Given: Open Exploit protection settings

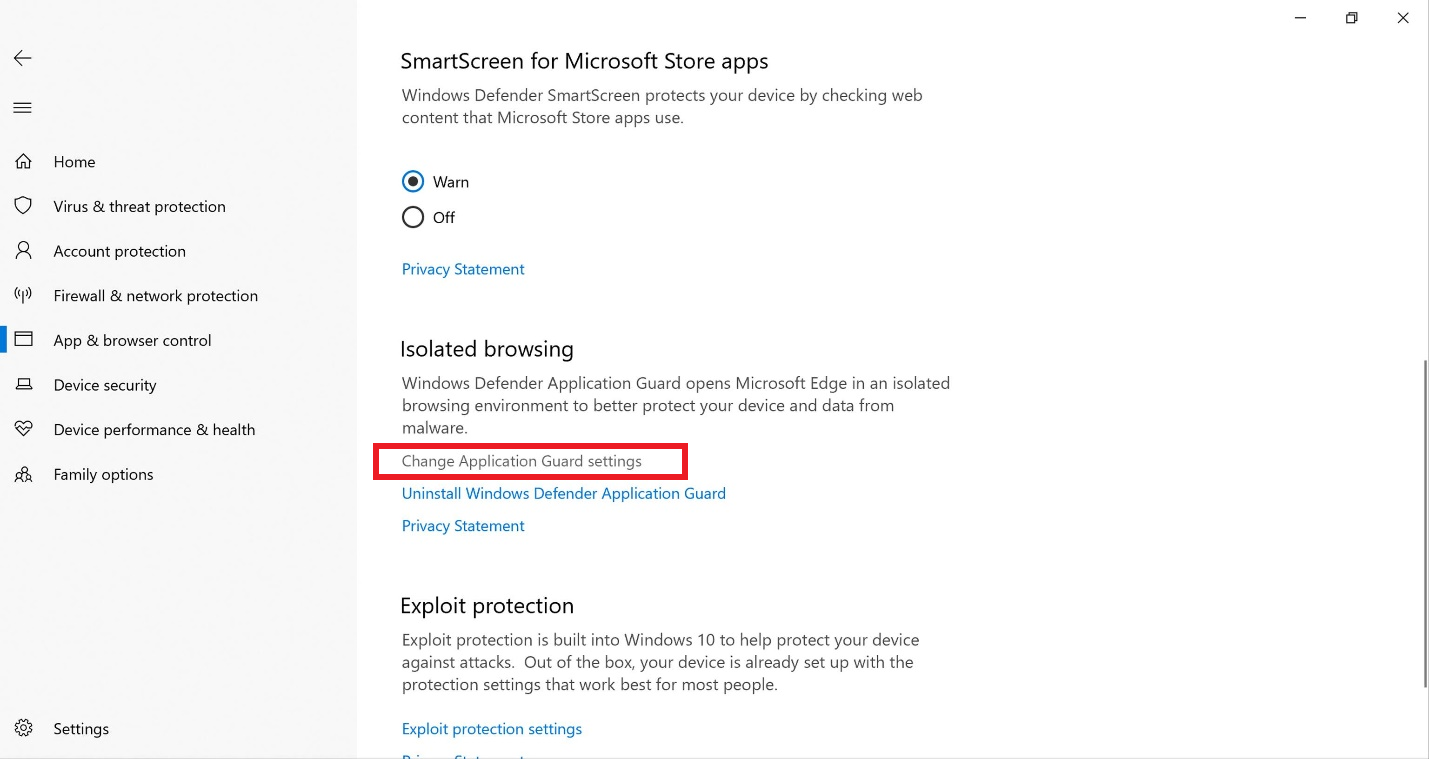Looking at the screenshot, I should [492, 728].
